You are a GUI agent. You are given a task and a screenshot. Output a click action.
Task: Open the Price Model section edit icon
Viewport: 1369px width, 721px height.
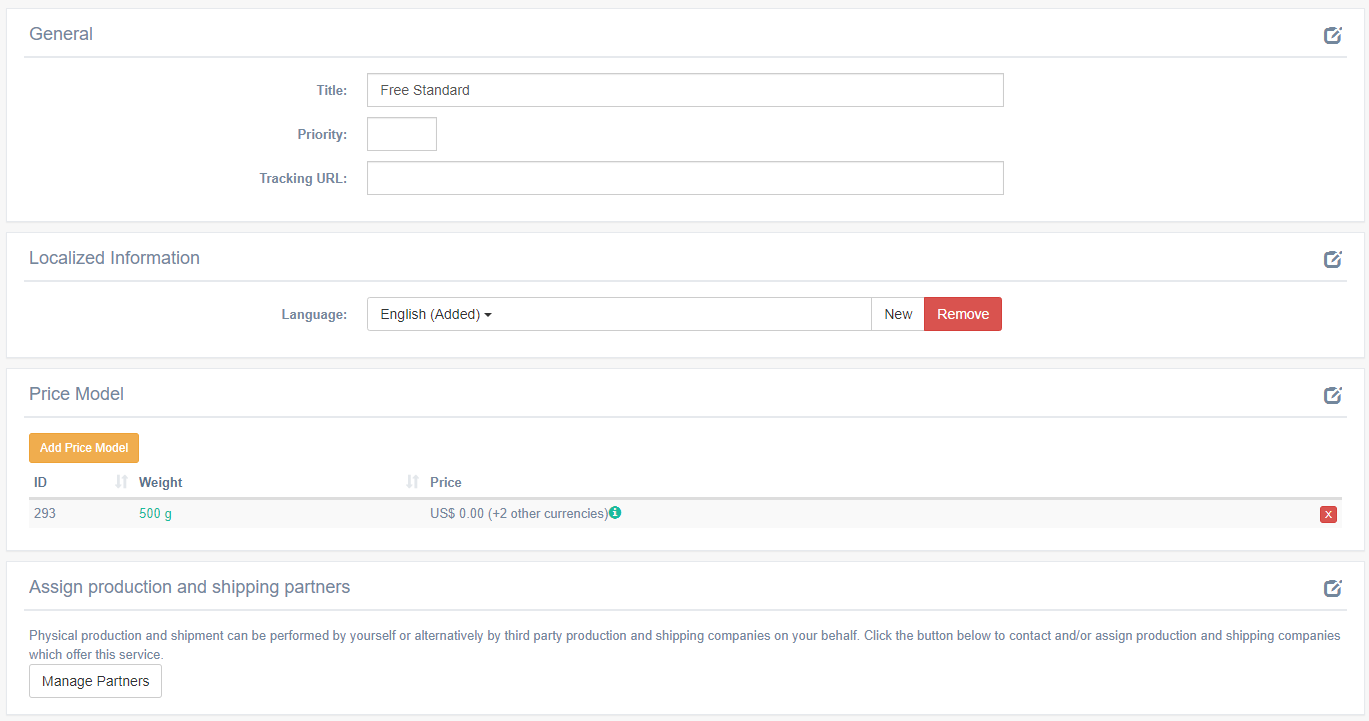[1332, 395]
